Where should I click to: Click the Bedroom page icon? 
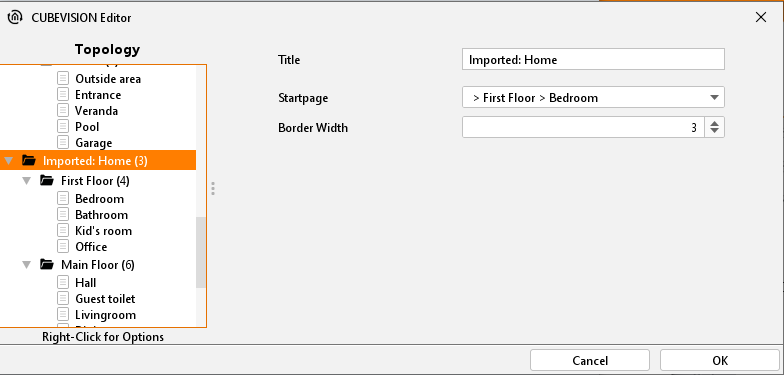(63, 198)
